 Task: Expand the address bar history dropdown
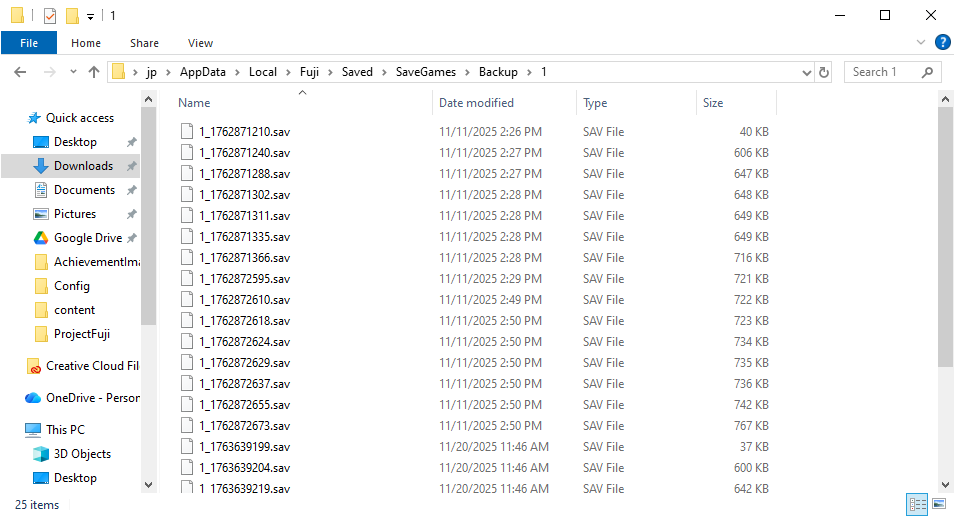pyautogui.click(x=807, y=72)
